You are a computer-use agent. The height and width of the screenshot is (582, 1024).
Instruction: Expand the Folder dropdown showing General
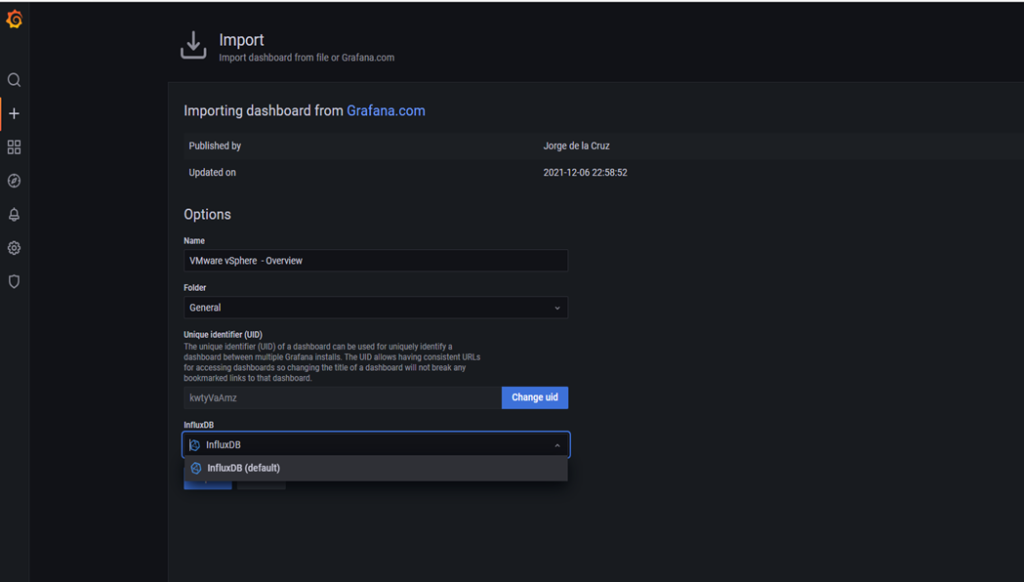[x=376, y=308]
